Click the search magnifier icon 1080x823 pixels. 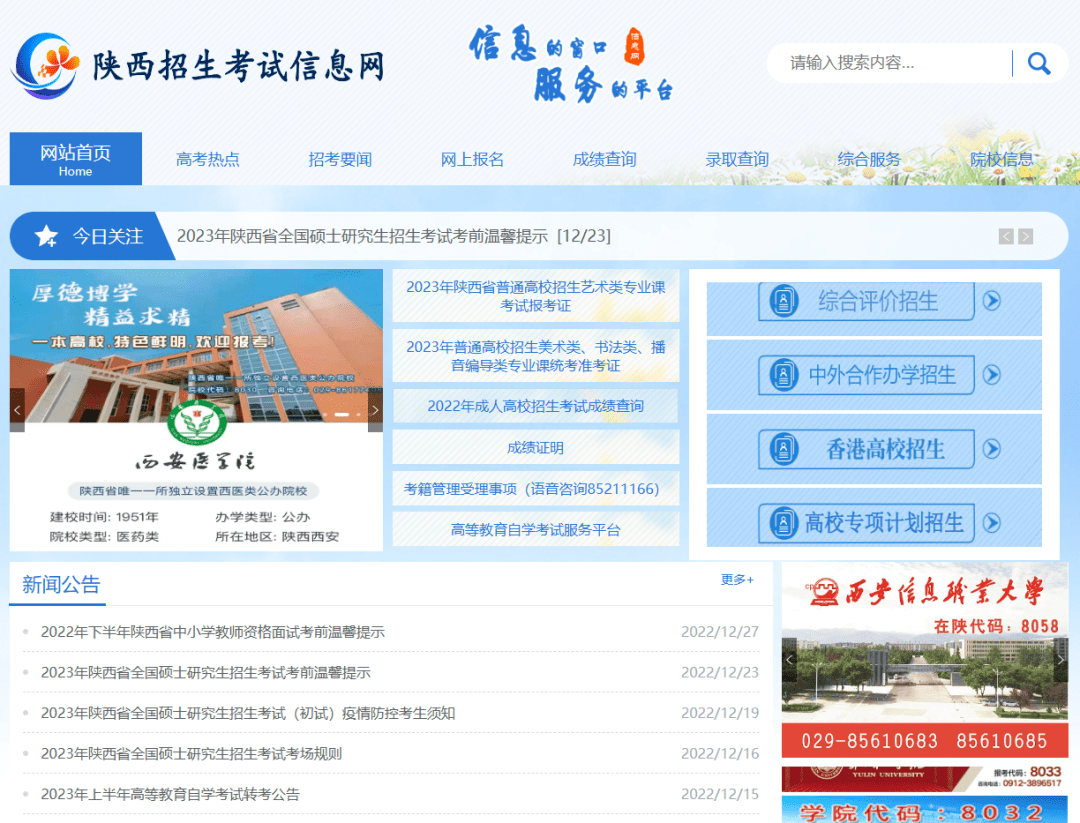click(1039, 63)
